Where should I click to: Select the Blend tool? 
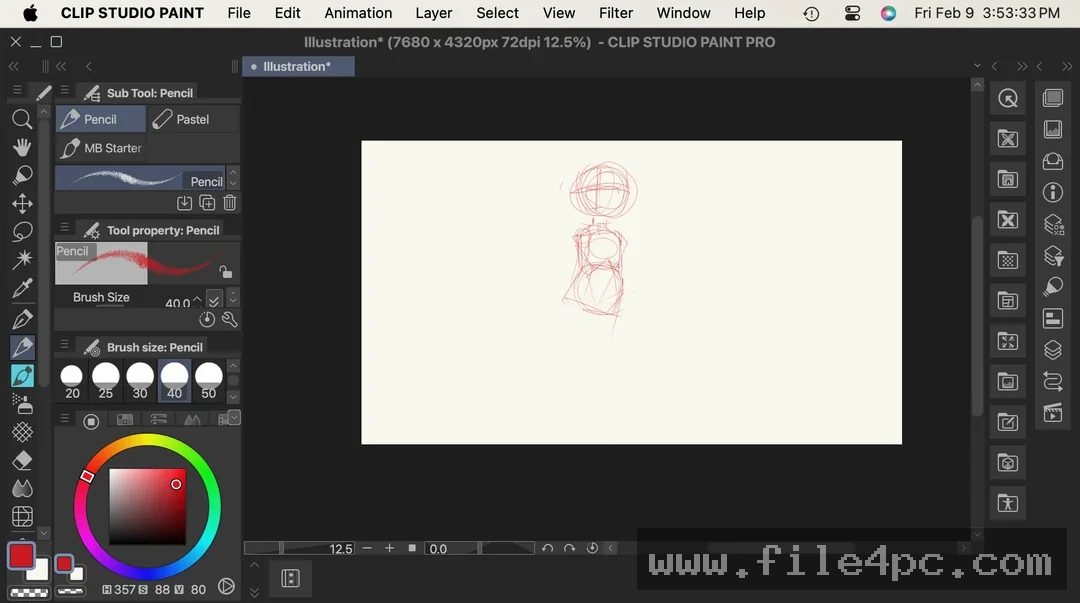pyautogui.click(x=22, y=489)
